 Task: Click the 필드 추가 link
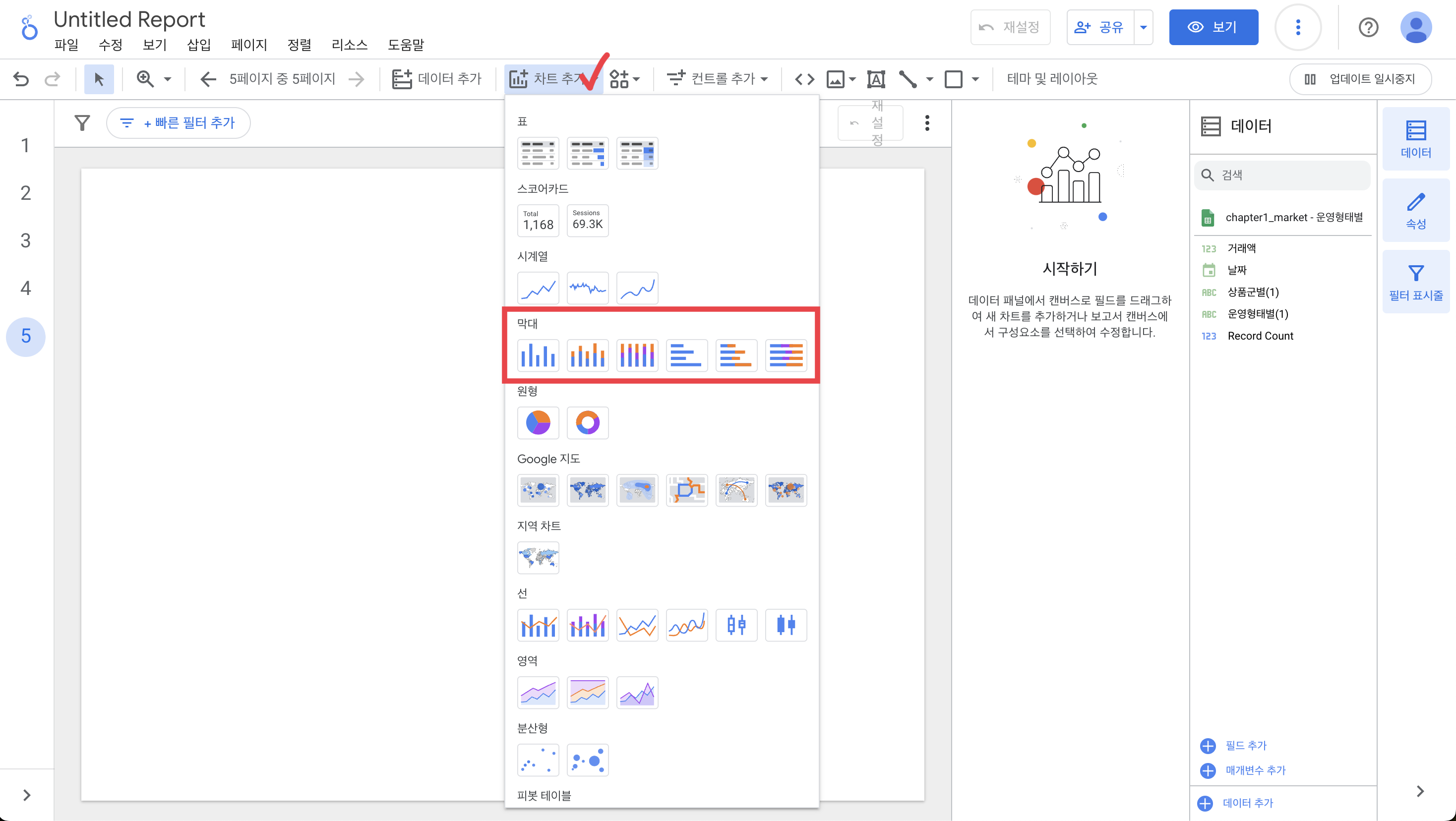click(x=1245, y=745)
